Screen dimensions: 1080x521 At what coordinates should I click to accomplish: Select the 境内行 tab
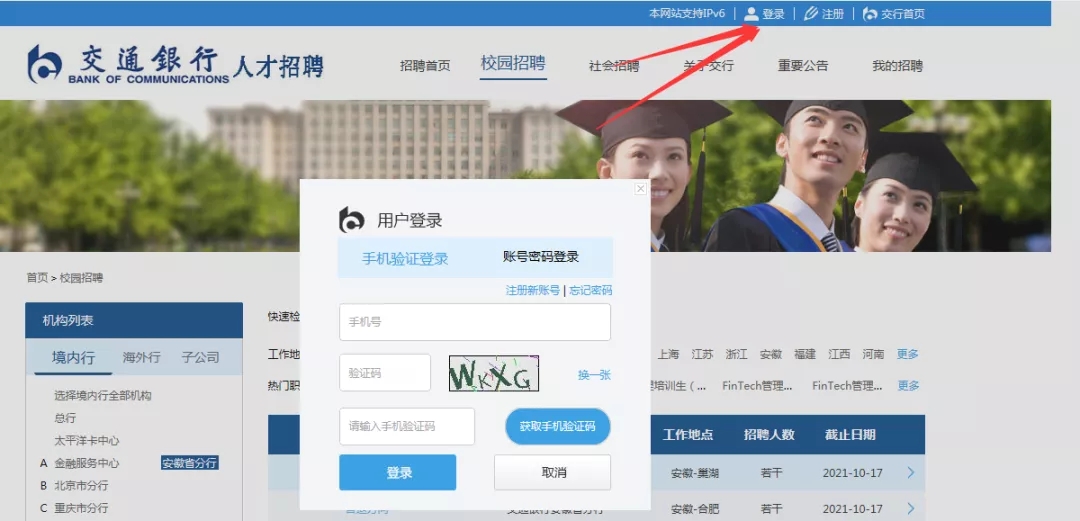(73, 357)
